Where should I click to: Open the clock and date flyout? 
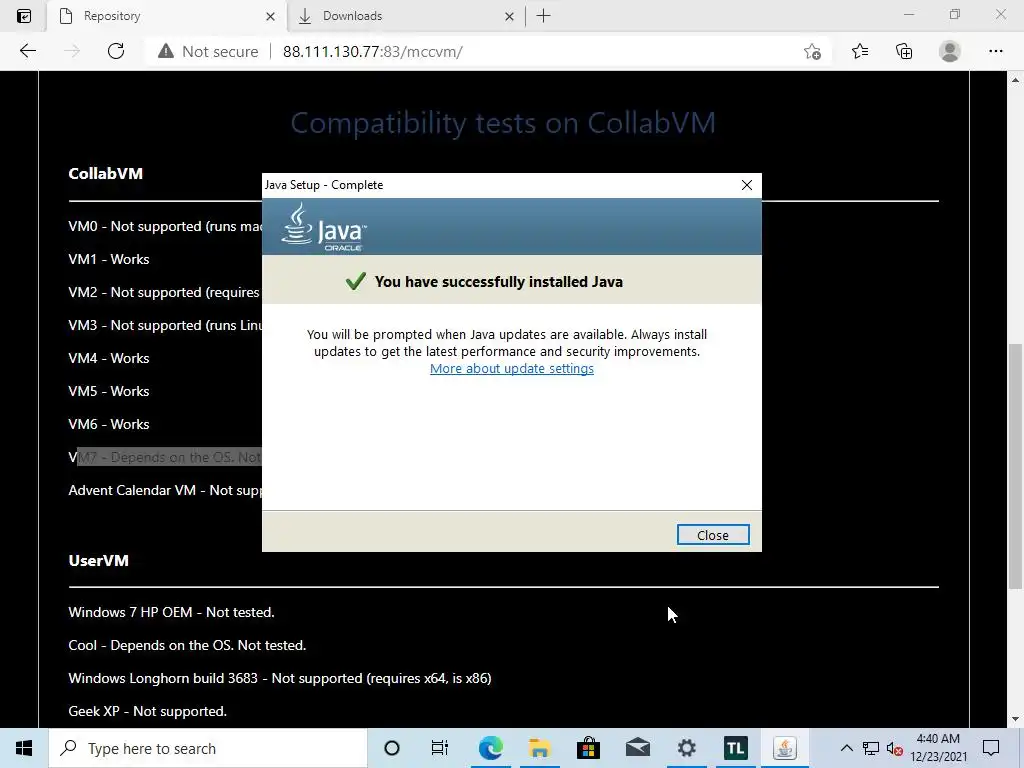(938, 748)
